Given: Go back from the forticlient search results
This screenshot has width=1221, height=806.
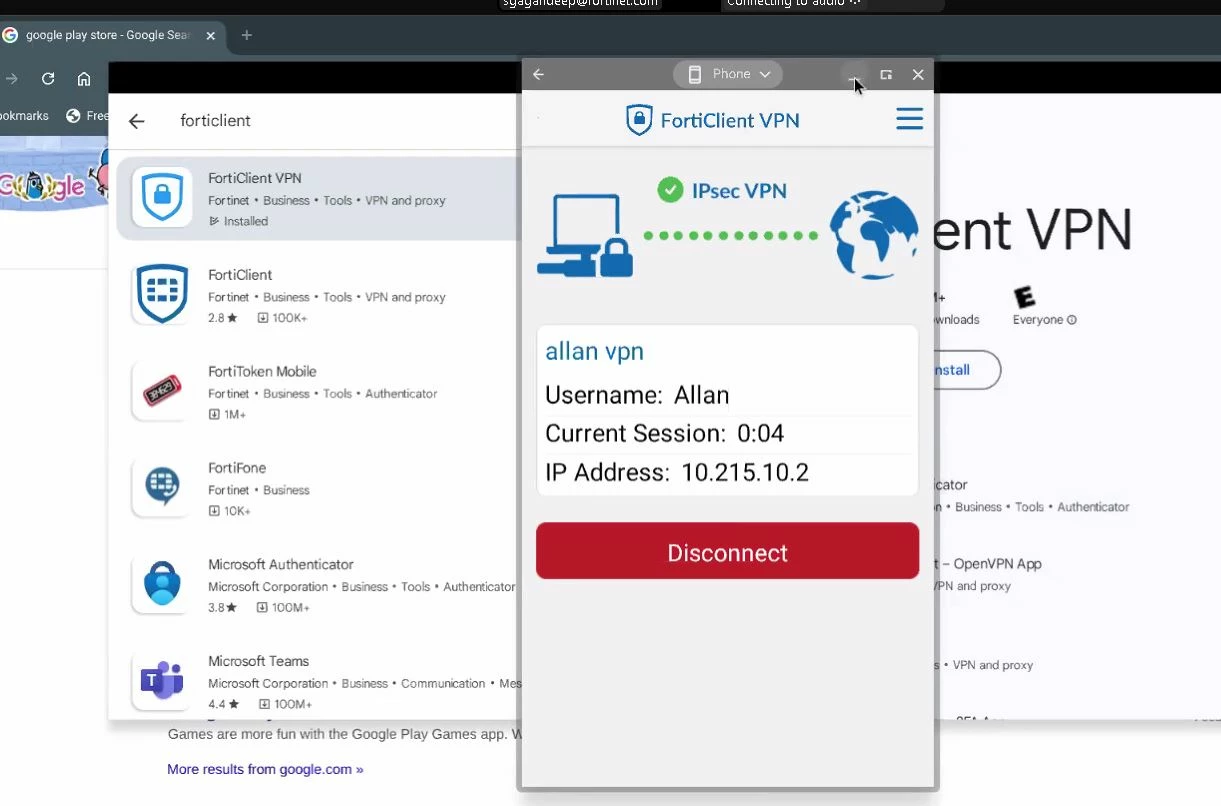Looking at the screenshot, I should pos(137,121).
